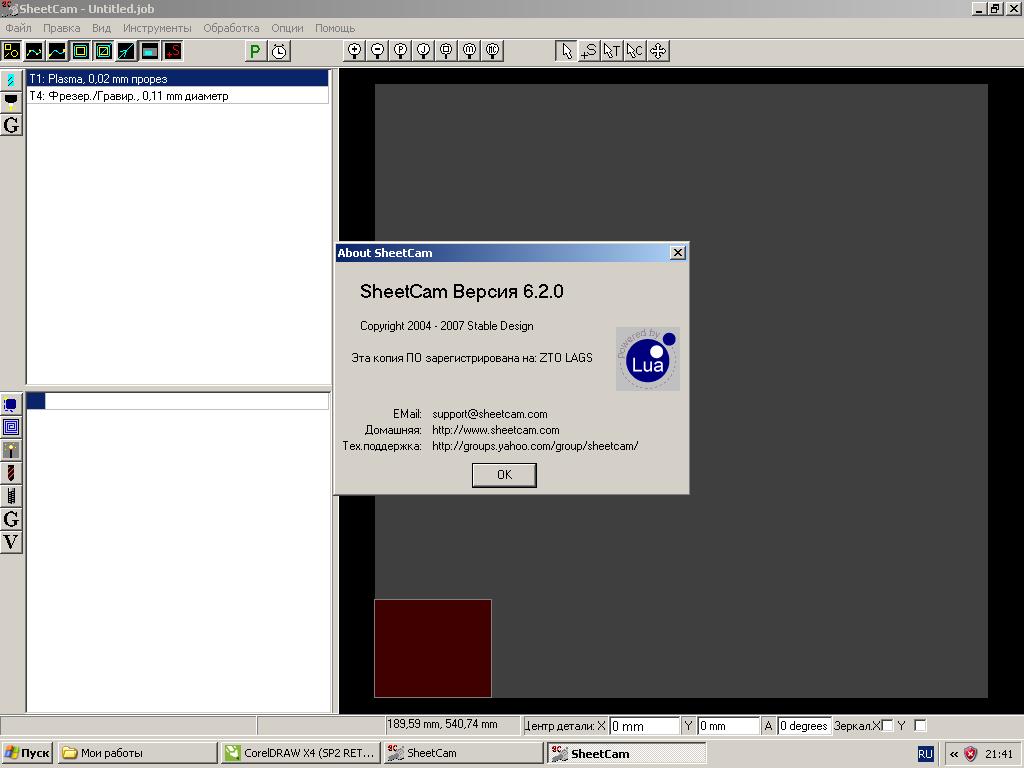Viewport: 1024px width, 768px height.
Task: Click the first view toolbar icon with shapes
Action: coord(11,51)
